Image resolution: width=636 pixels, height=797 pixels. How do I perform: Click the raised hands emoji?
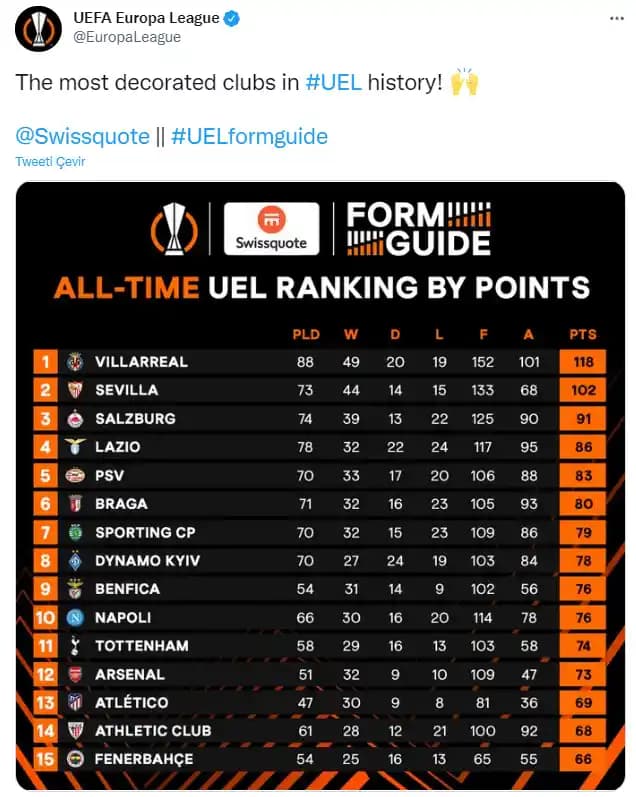[x=464, y=83]
